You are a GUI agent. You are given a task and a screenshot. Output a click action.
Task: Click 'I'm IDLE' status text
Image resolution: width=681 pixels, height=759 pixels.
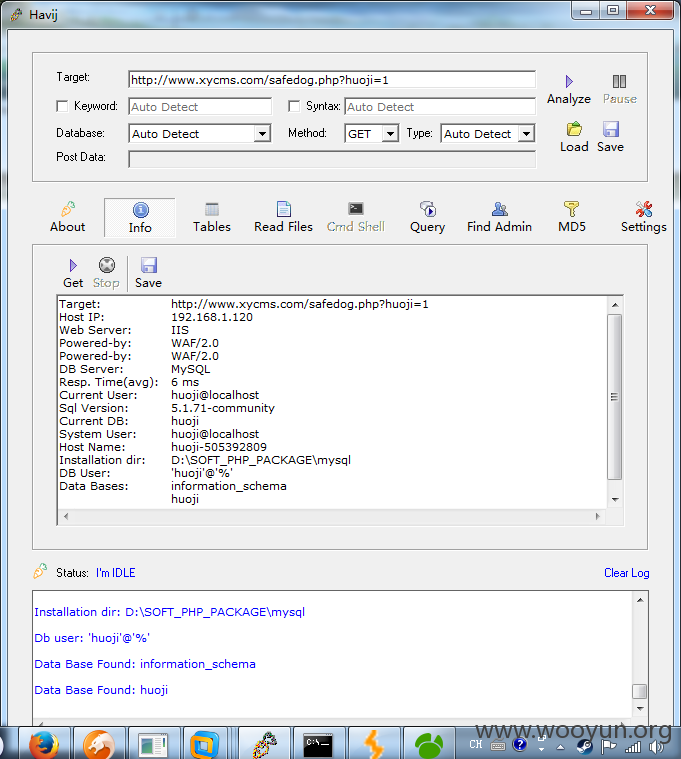point(116,573)
